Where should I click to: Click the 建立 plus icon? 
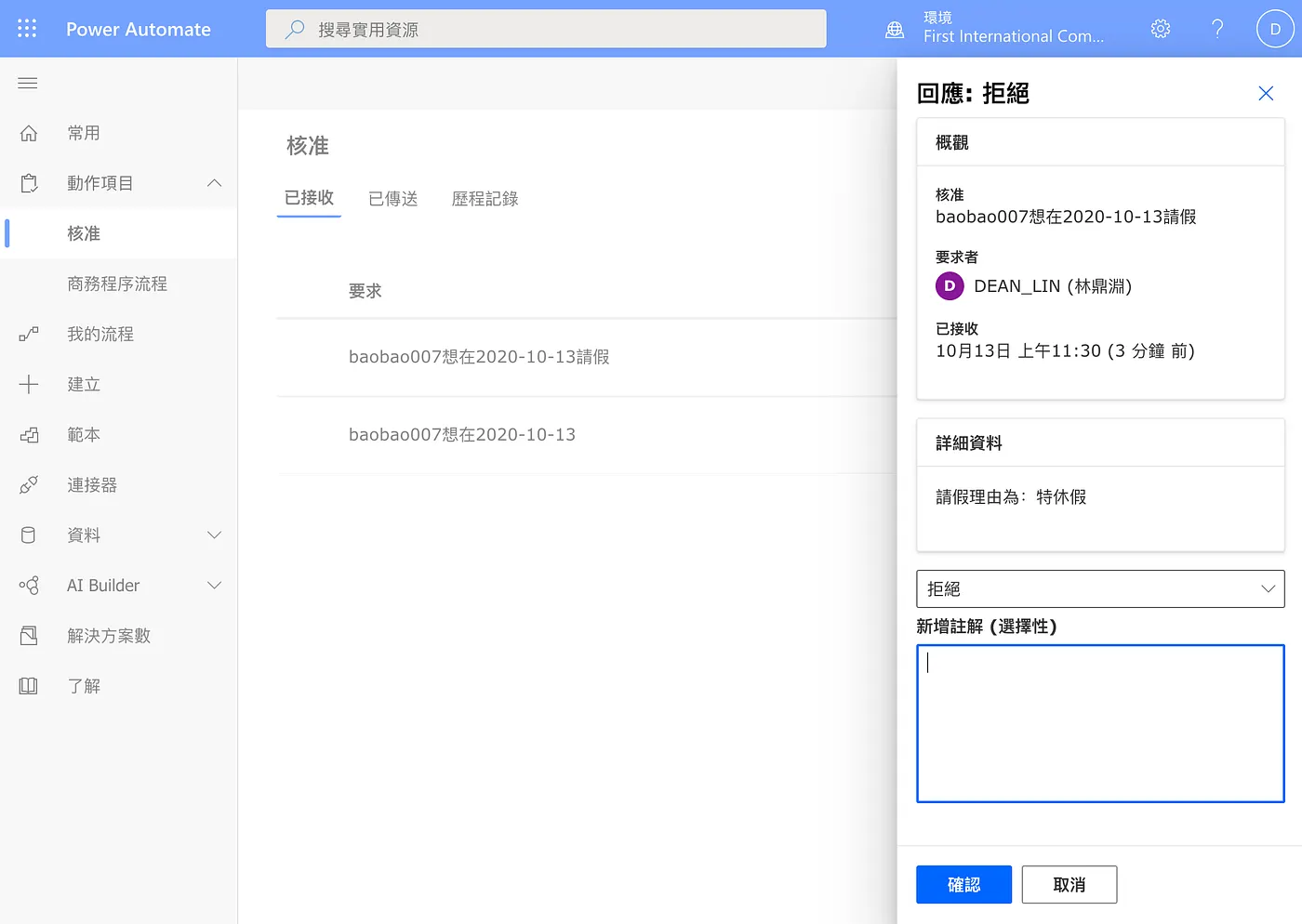pos(29,384)
